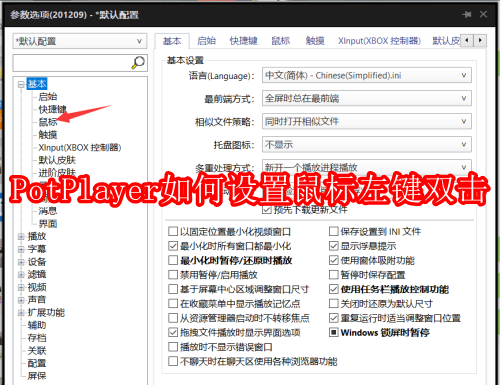This screenshot has height=385, width=500.
Task: Expand the 声音 tree node
Action: (21, 300)
